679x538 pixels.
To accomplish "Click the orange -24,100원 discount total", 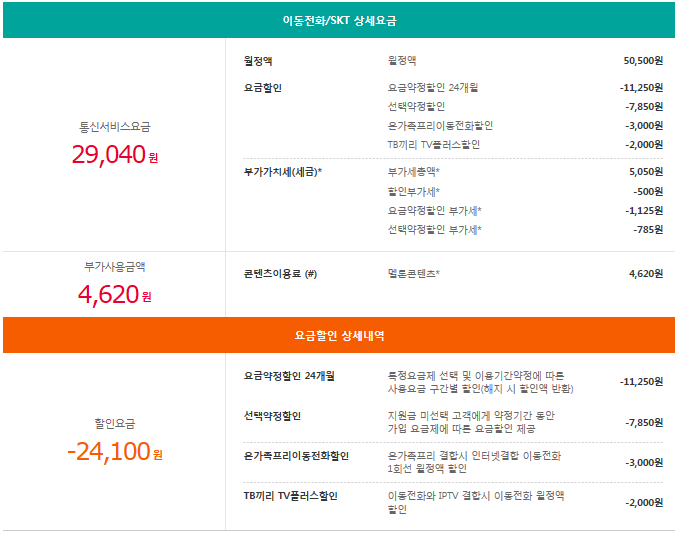I will 115,451.
